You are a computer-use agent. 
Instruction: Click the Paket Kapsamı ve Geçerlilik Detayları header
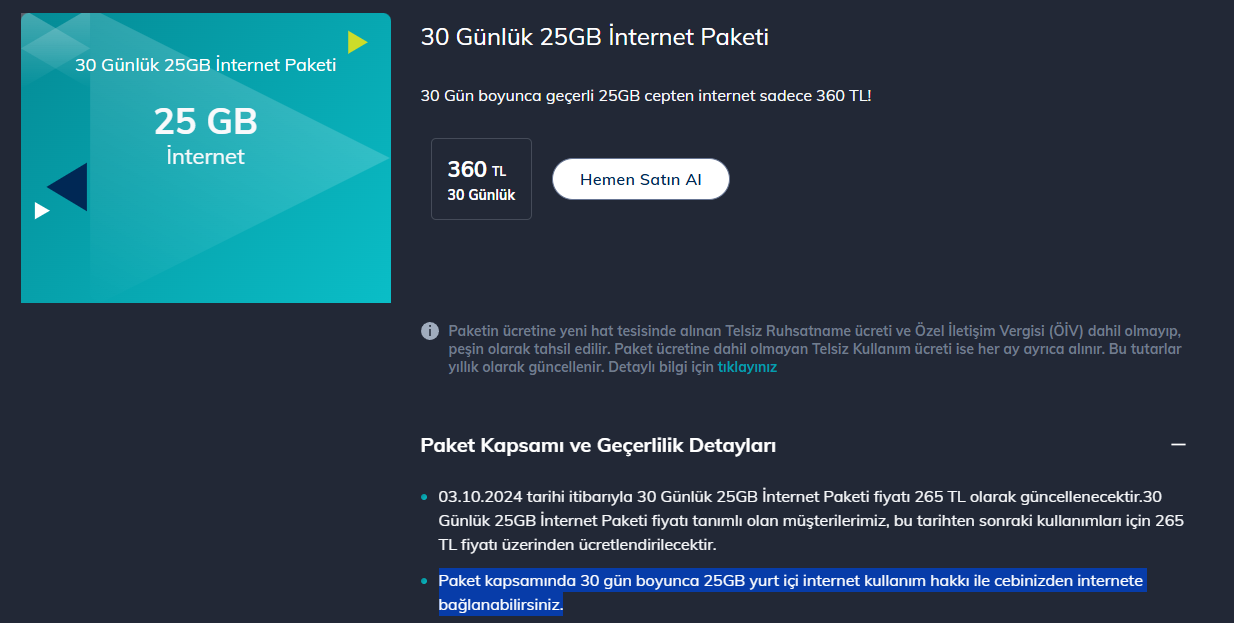[598, 445]
